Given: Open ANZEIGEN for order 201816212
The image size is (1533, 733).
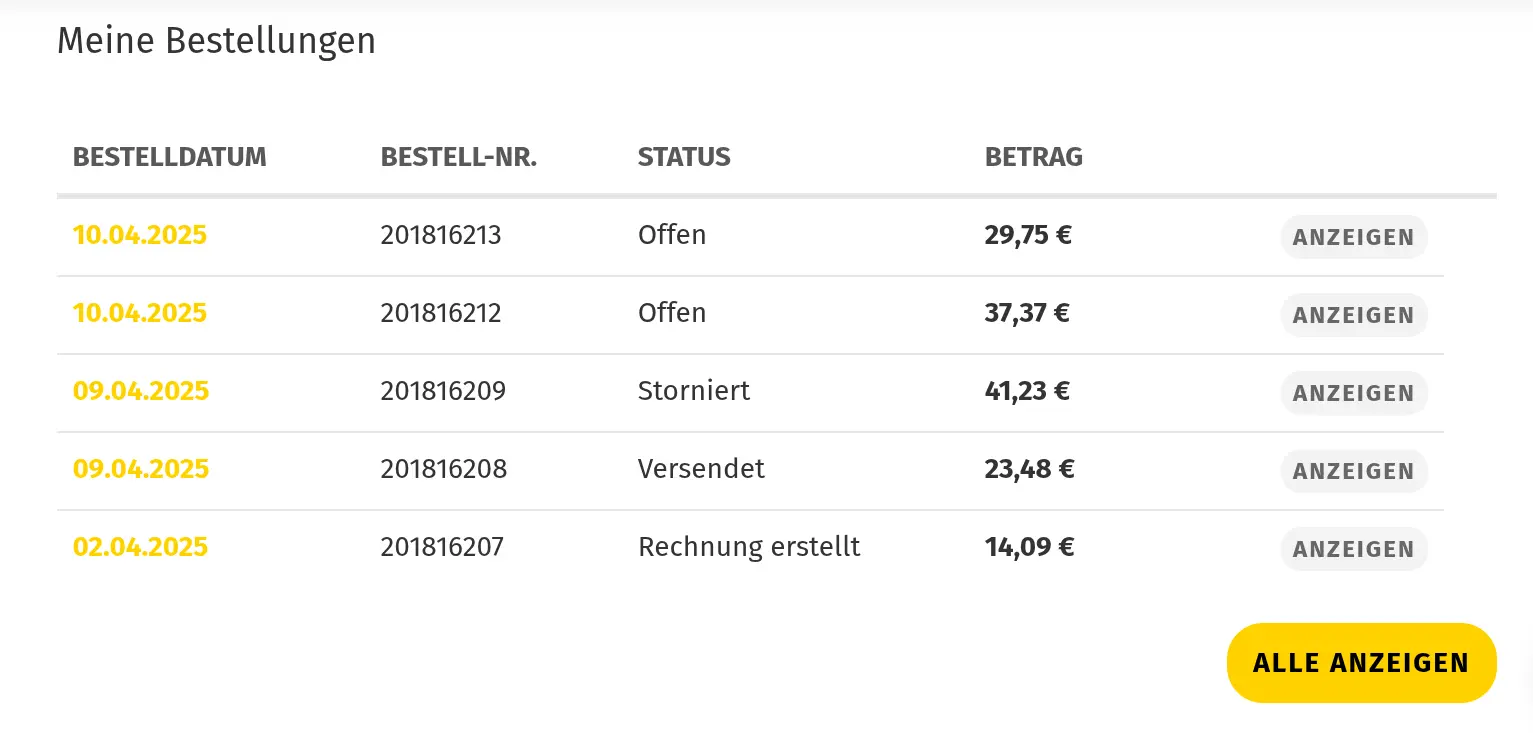Looking at the screenshot, I should (1354, 315).
